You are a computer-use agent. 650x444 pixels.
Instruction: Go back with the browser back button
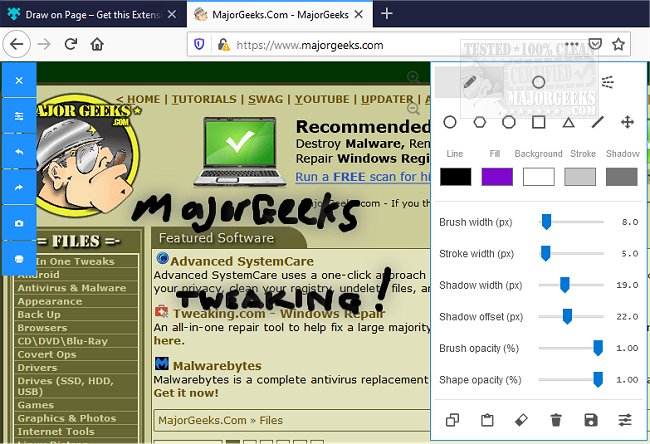pyautogui.click(x=17, y=44)
